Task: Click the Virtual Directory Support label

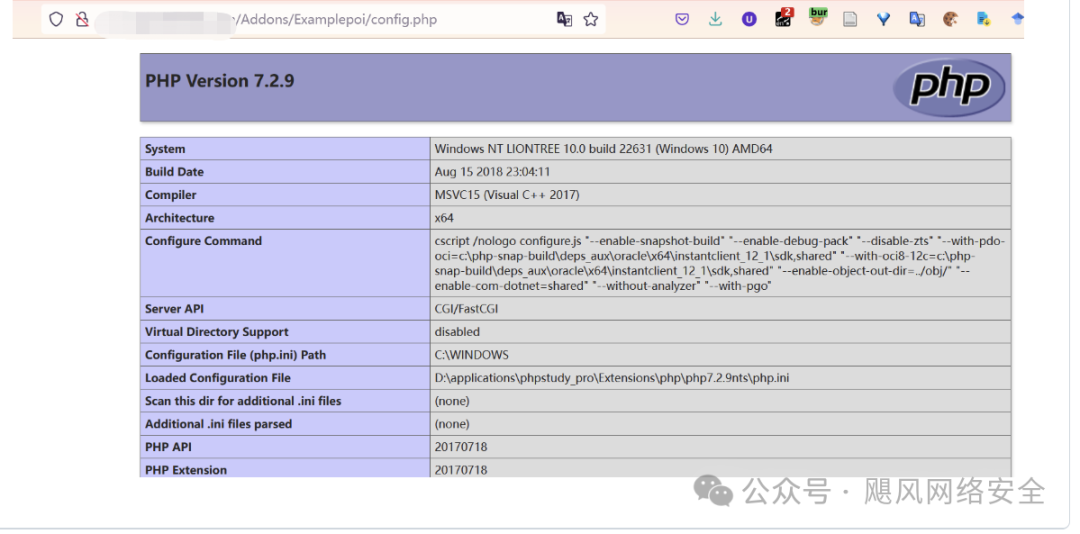Action: [217, 332]
